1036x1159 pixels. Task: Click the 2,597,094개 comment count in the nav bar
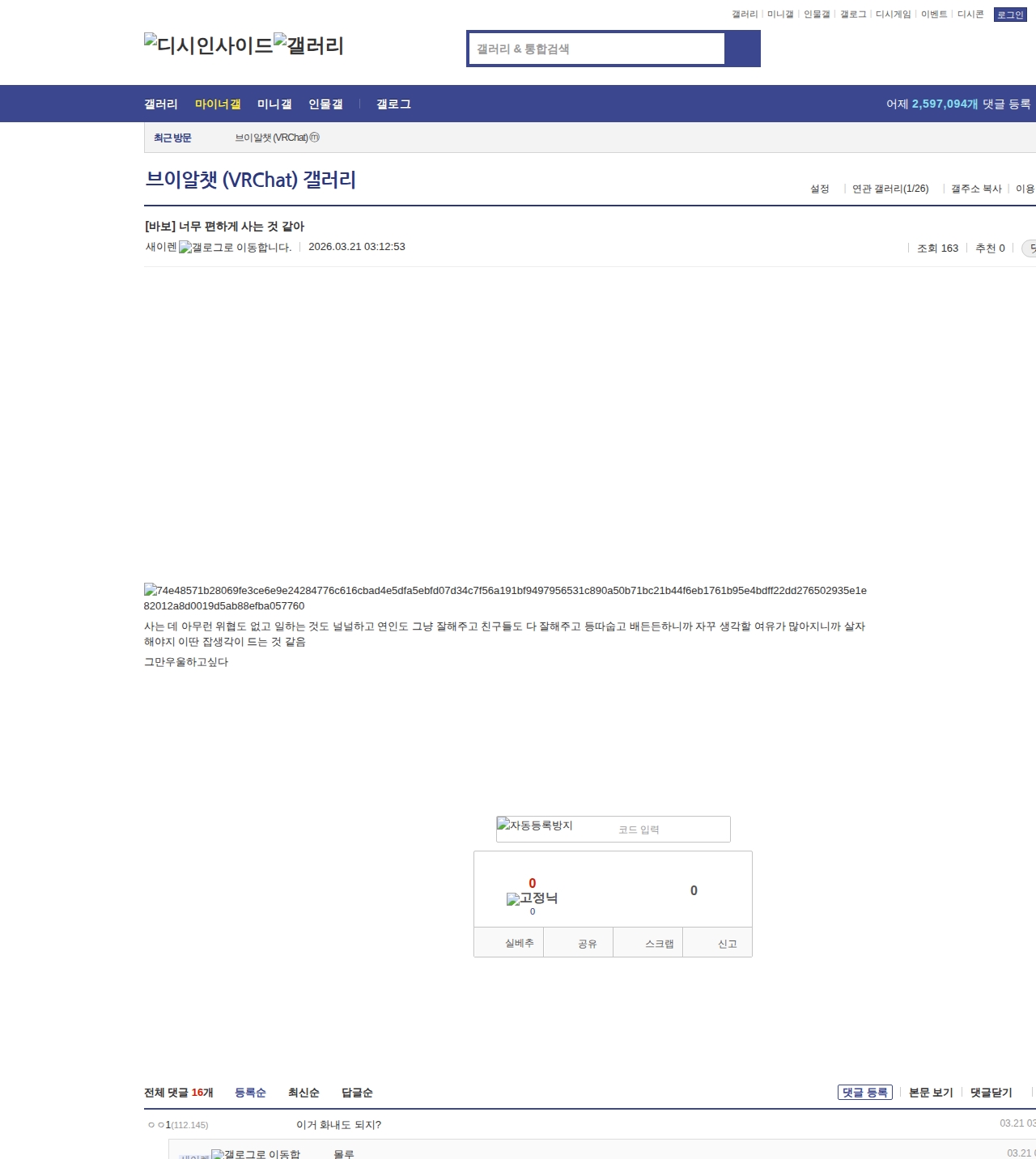tap(945, 104)
